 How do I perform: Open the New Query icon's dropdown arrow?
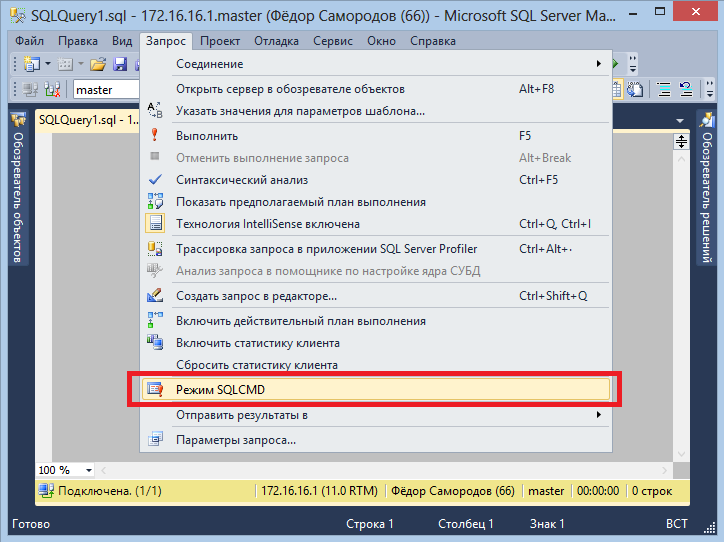pos(48,64)
